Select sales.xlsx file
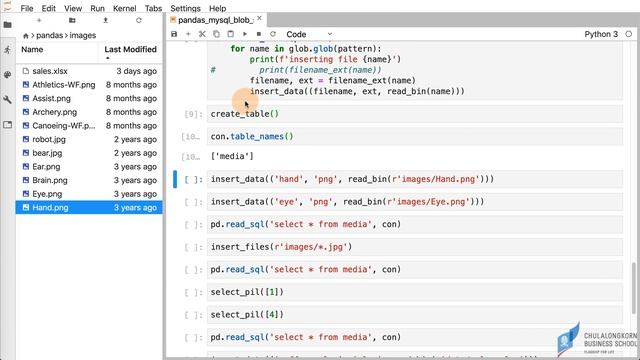 click(89, 71)
